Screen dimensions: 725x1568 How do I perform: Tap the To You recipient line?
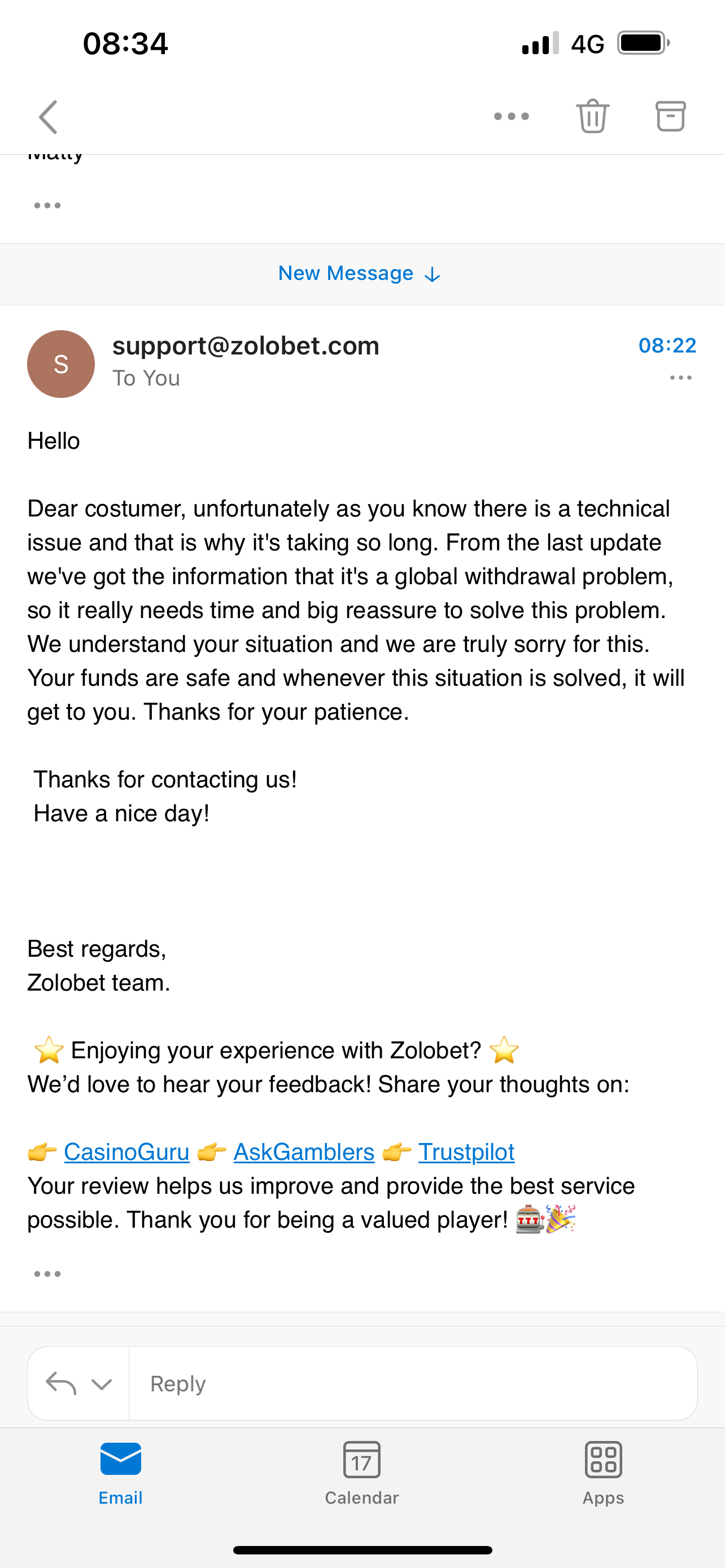(x=146, y=379)
